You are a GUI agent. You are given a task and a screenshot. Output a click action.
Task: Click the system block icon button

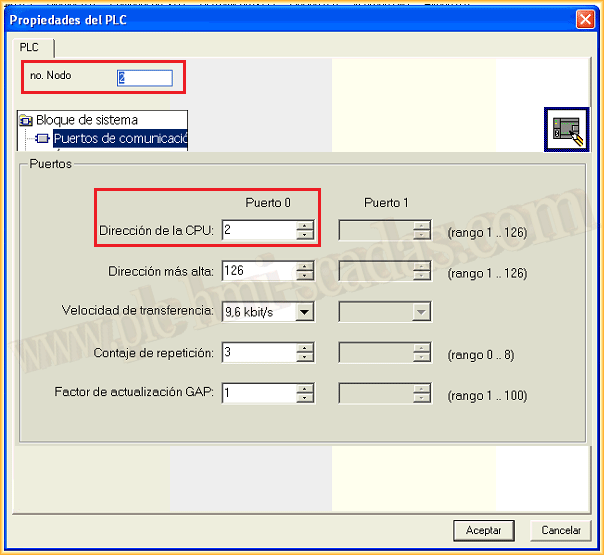pos(566,130)
